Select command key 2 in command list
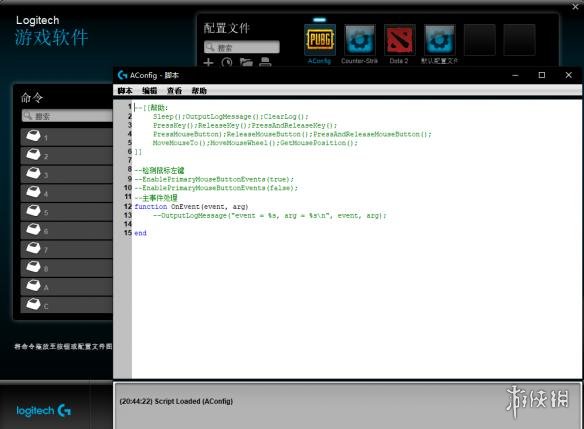Screen dimensions: 584x429 tap(66, 155)
